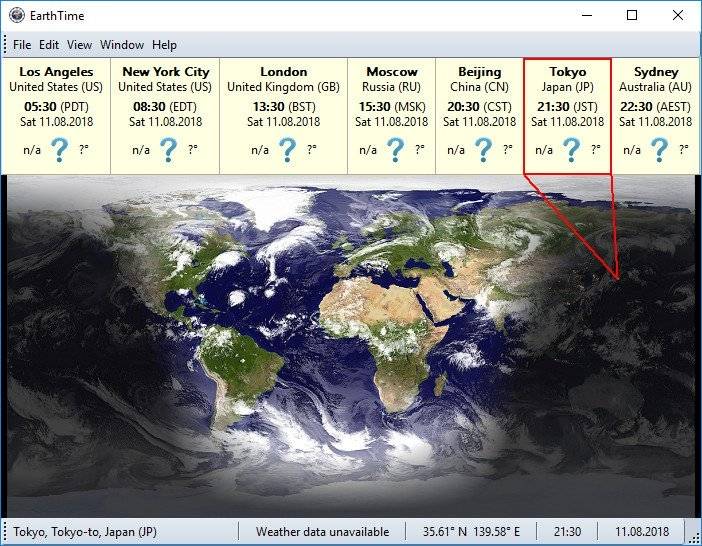Image resolution: width=702 pixels, height=546 pixels.
Task: Click the 20:30 (CST) time
Action: click(x=479, y=107)
